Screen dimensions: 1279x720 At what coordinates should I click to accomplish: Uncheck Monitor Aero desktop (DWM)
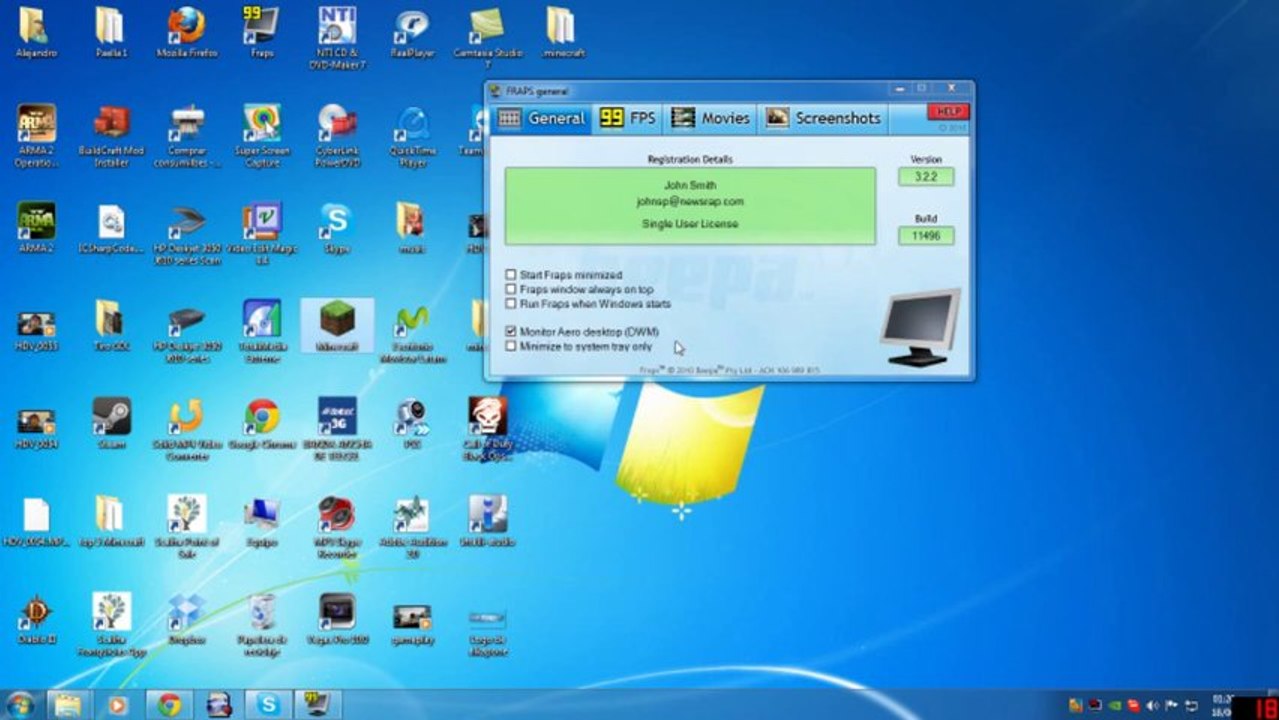point(511,331)
